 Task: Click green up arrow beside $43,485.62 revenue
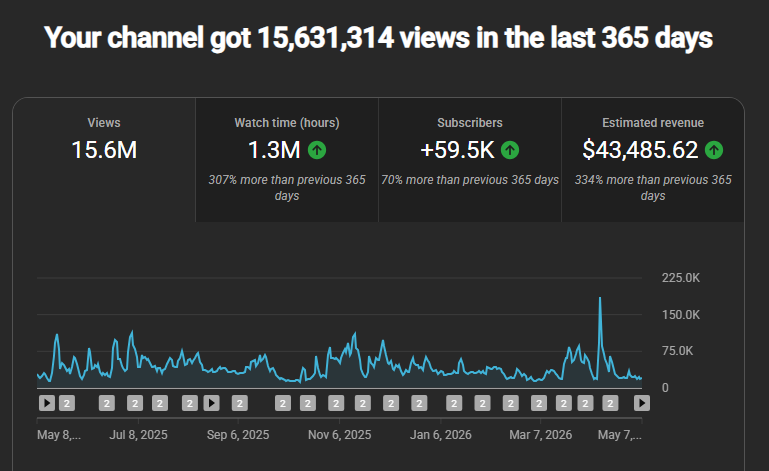pyautogui.click(x=714, y=150)
